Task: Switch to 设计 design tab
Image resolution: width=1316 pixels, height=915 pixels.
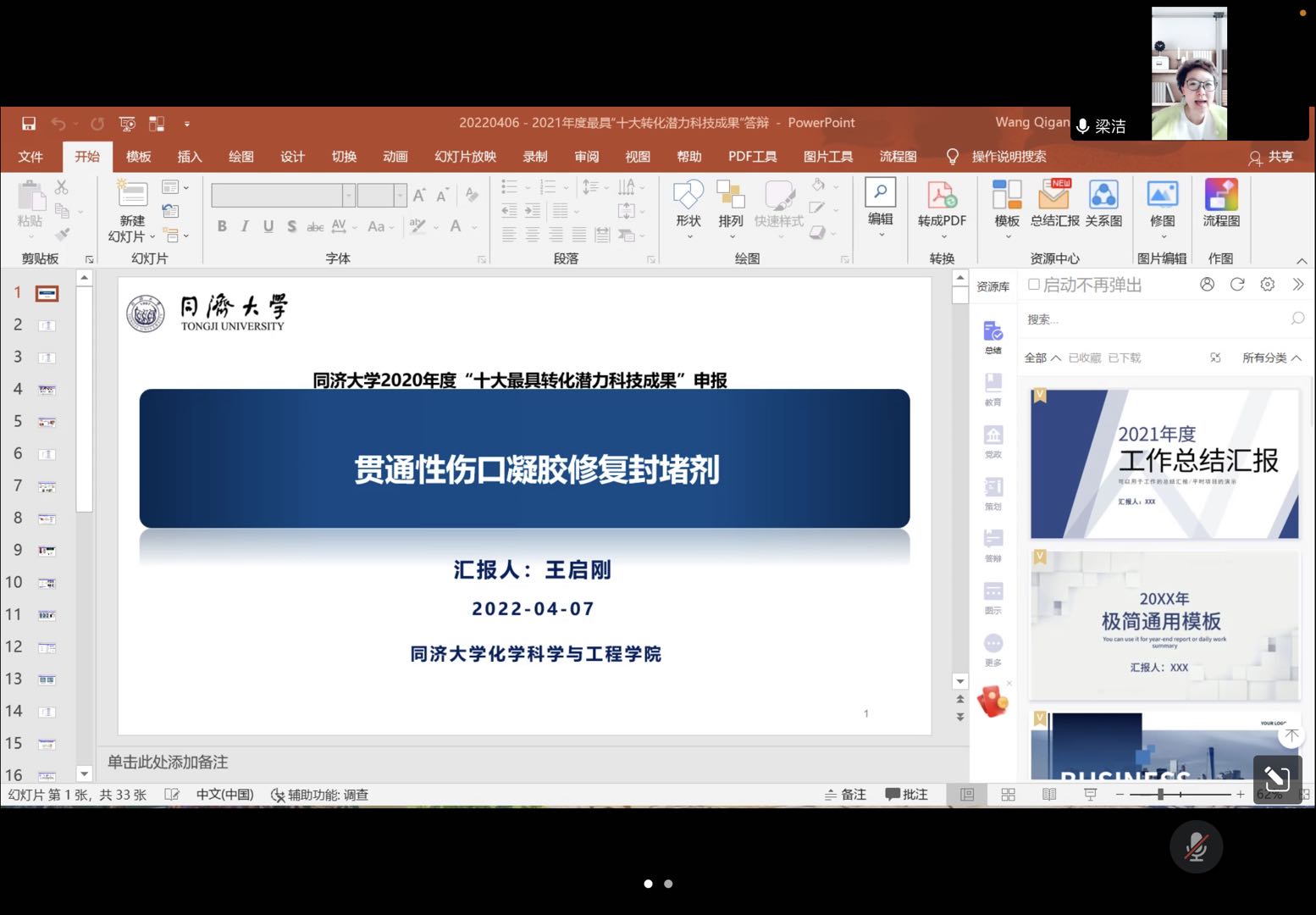Action: (x=292, y=157)
